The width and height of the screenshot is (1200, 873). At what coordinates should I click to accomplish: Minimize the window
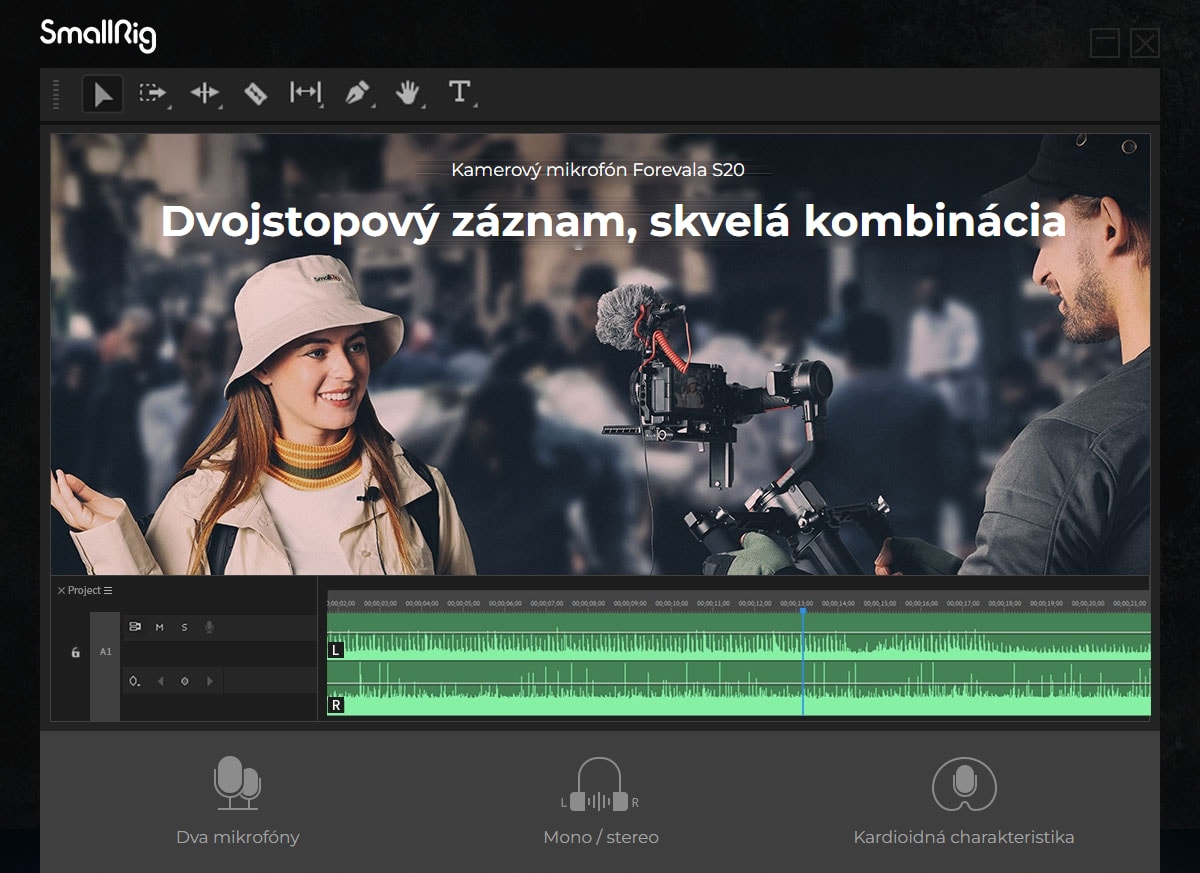[1105, 43]
